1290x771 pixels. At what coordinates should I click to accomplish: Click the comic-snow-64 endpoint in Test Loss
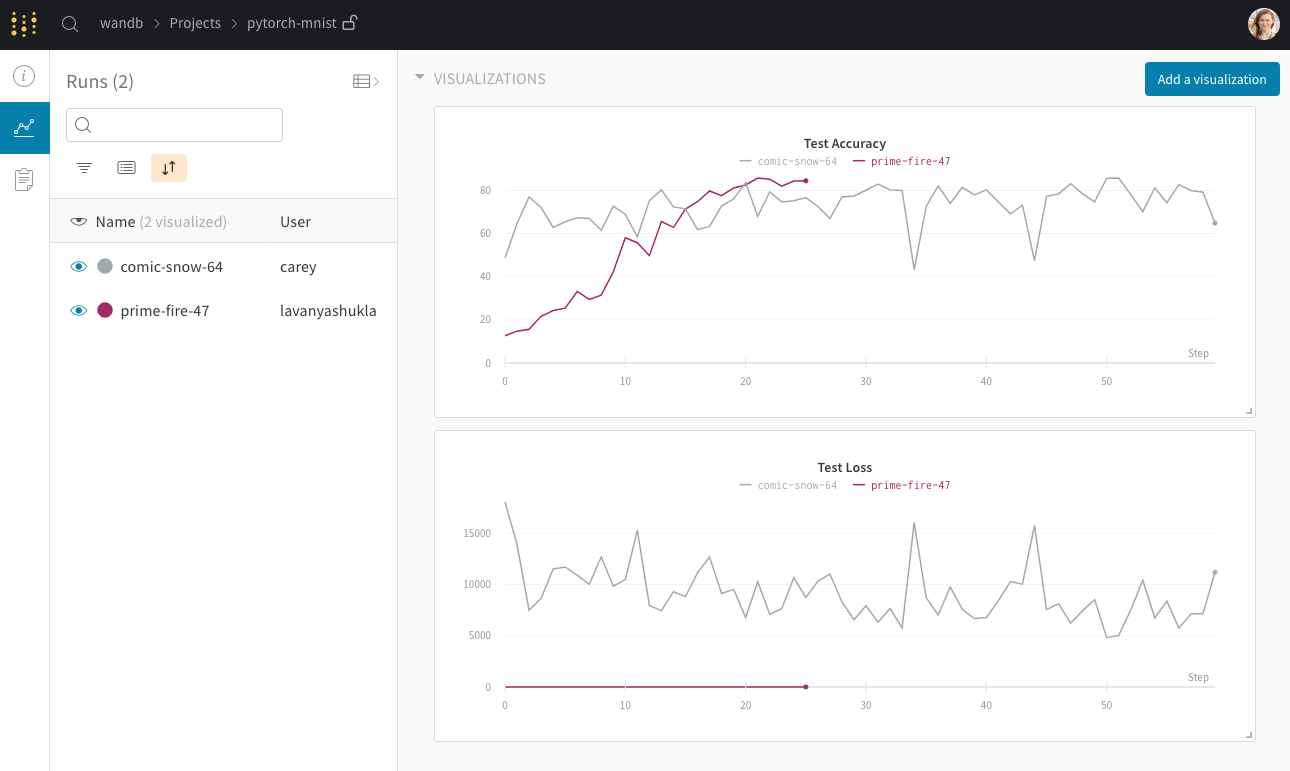click(1214, 572)
